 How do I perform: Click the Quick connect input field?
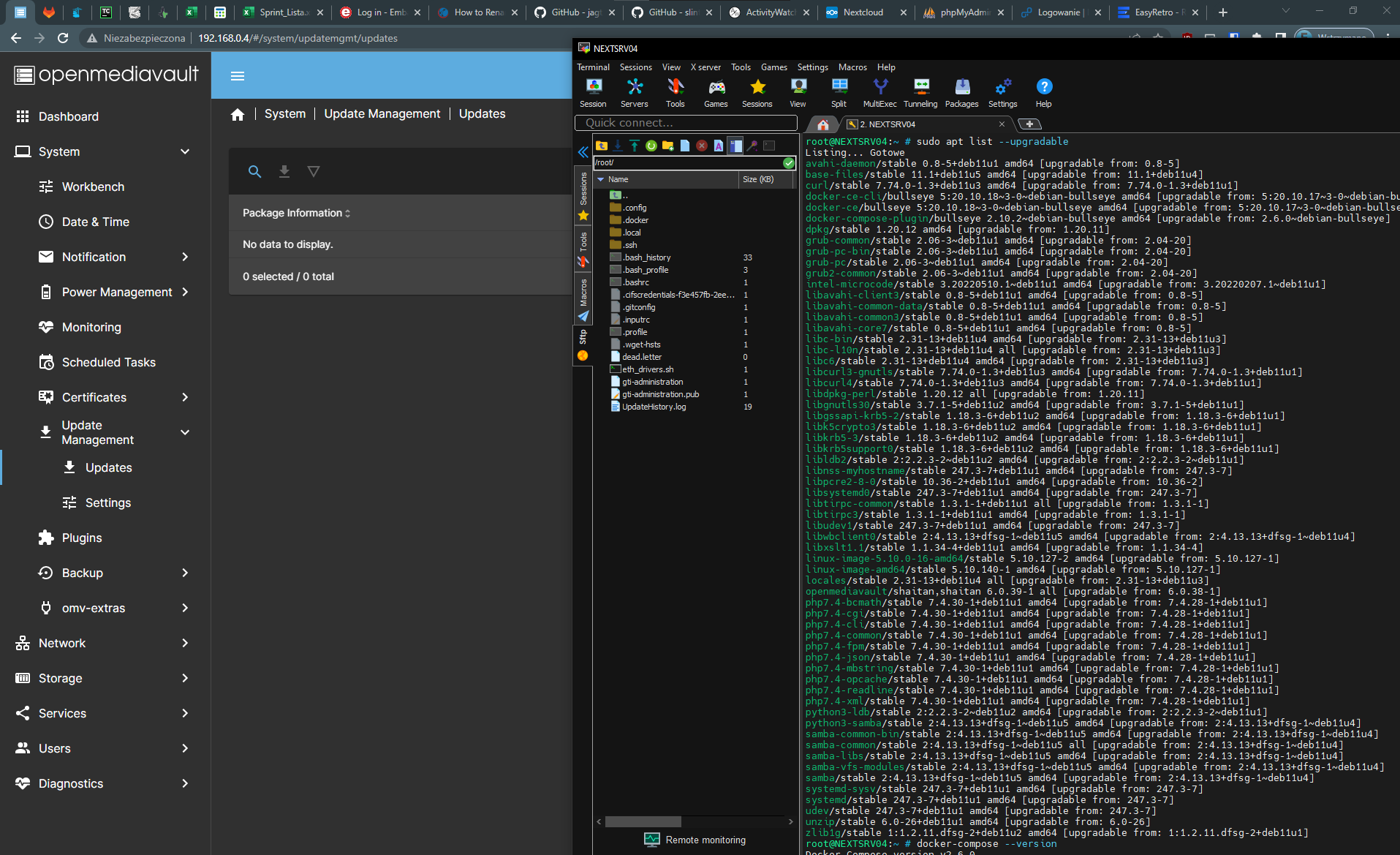click(686, 123)
